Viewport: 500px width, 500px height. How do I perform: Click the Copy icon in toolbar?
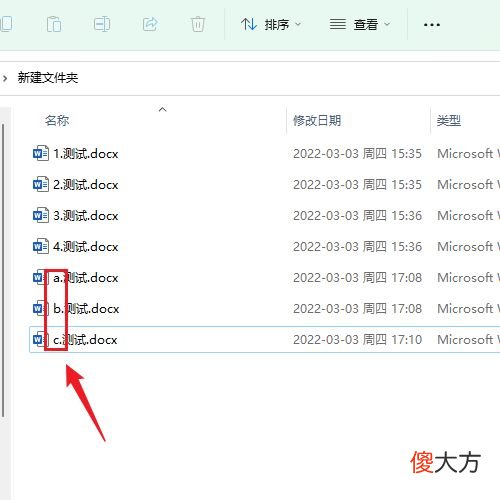[6, 24]
